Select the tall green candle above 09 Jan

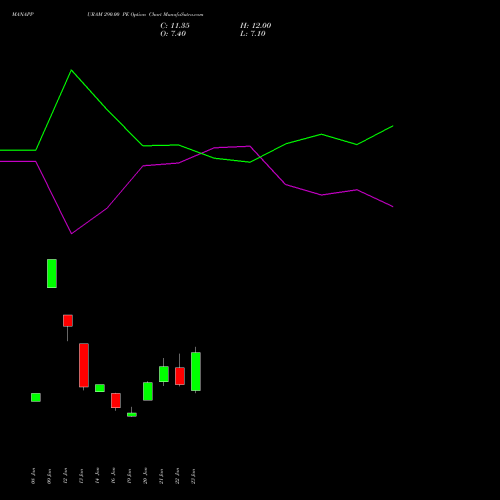click(x=52, y=273)
